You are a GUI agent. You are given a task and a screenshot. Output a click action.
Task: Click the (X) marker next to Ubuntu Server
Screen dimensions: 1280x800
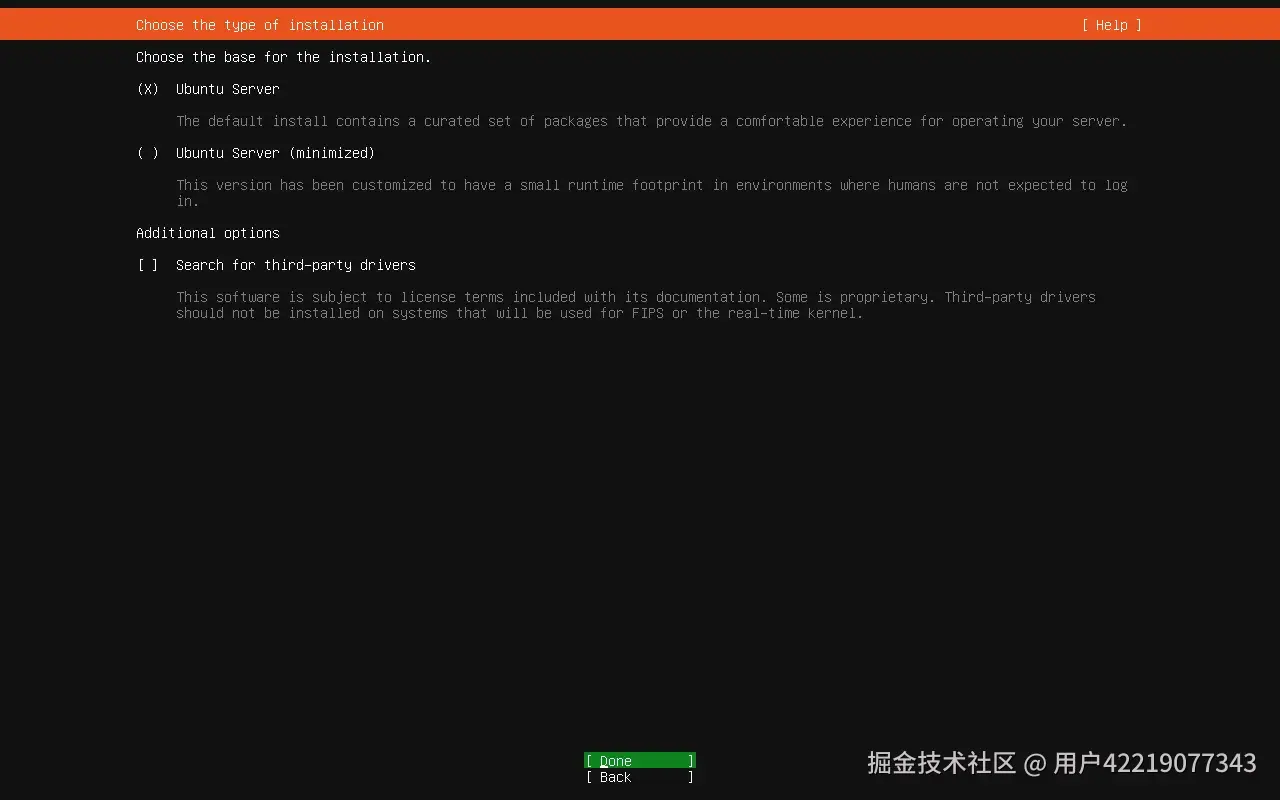147,89
